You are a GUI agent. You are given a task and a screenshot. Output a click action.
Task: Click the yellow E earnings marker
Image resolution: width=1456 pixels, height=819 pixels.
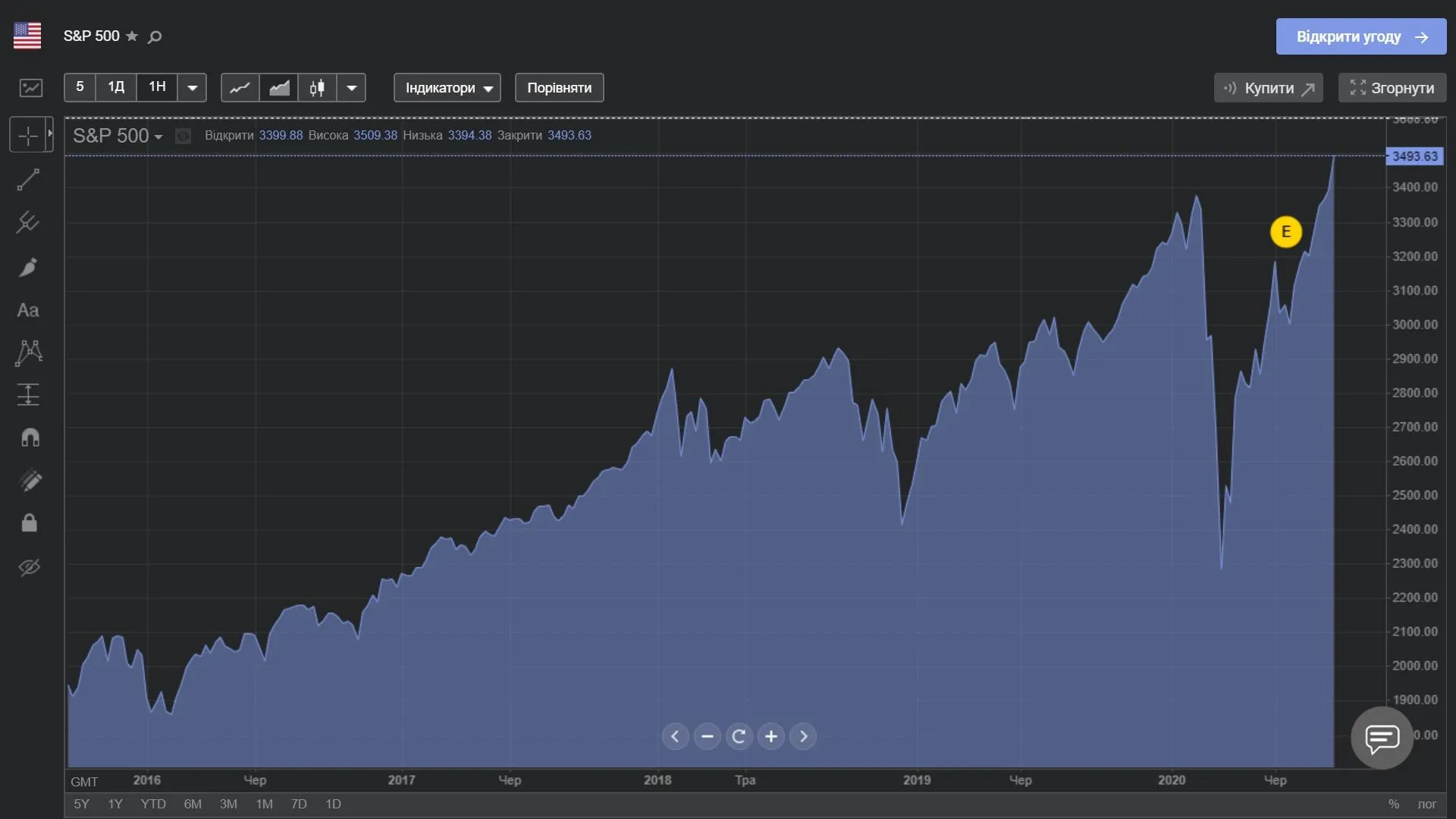click(1286, 232)
